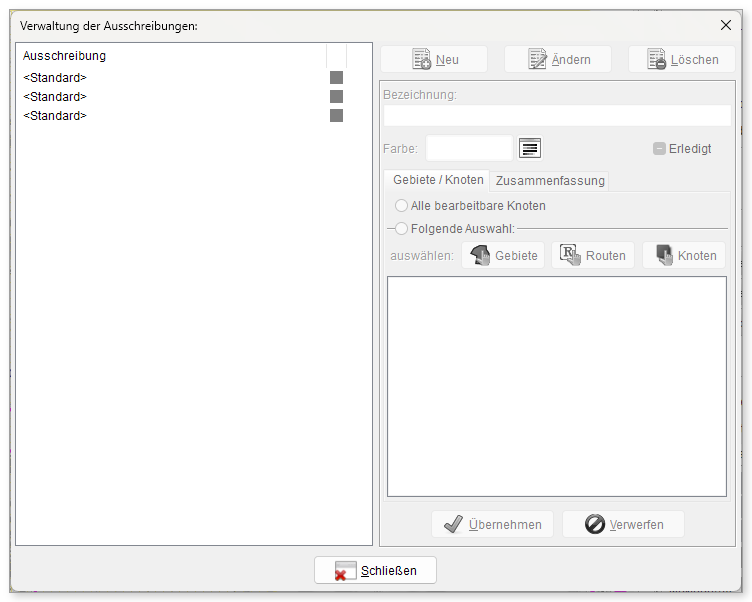Close the Verwaltung der Ausschreibungen window
752x602 pixels.
click(x=726, y=25)
